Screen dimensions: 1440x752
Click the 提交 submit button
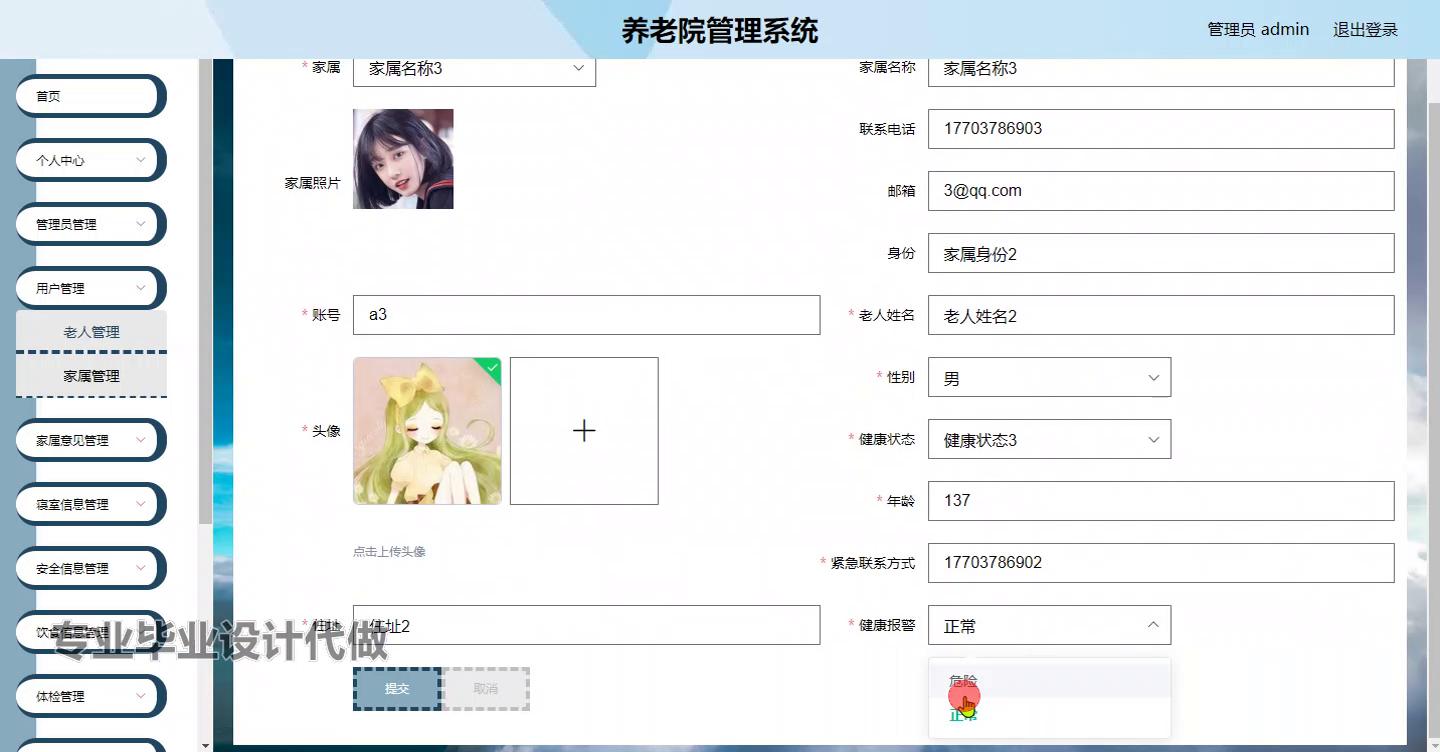pos(397,689)
